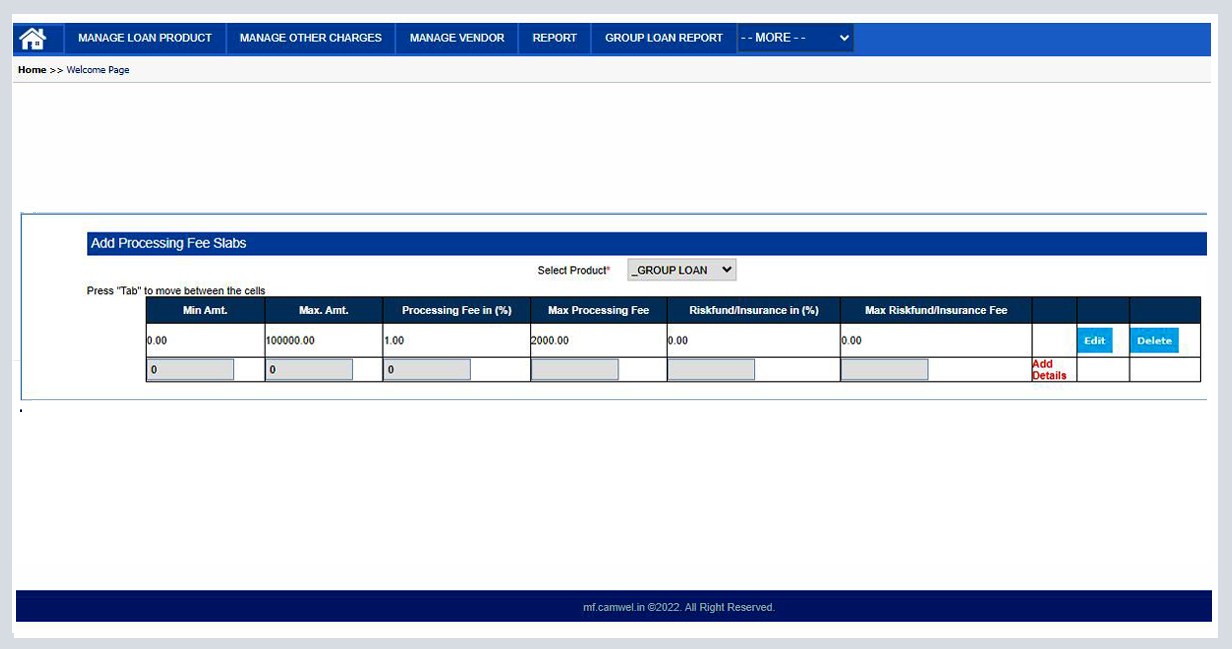1232x649 pixels.
Task: Click the Max Amt. input field
Action: point(309,368)
